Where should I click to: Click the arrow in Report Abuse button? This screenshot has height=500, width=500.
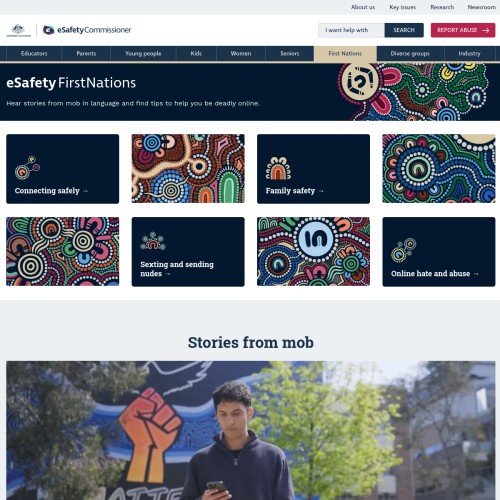[x=486, y=30]
